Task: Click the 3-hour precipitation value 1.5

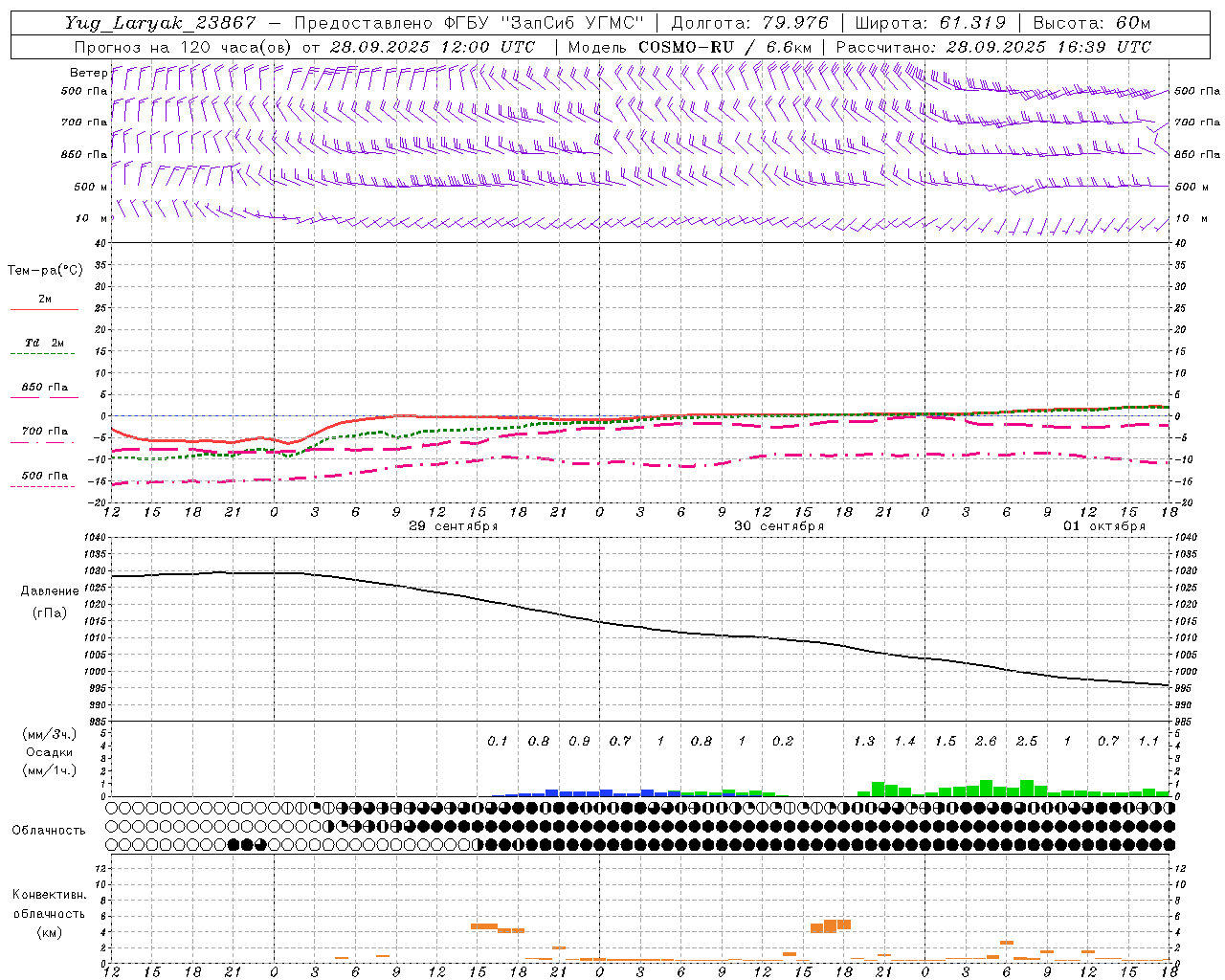Action: 946,742
